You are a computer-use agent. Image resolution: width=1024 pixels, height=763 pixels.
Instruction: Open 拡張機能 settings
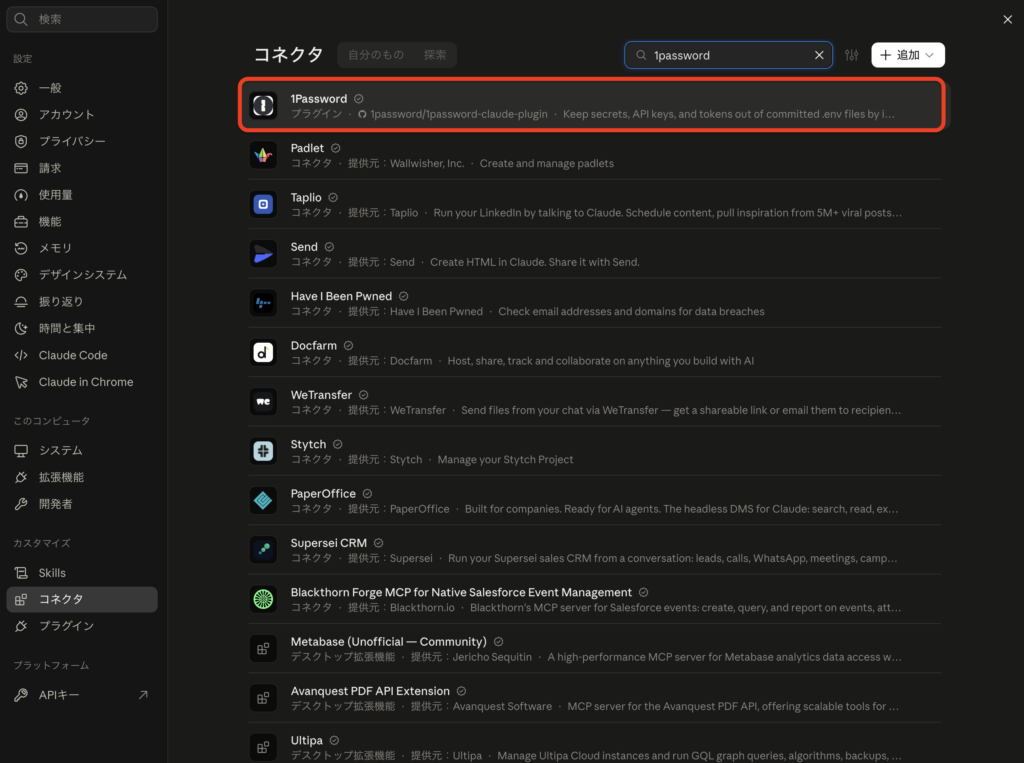click(82, 478)
